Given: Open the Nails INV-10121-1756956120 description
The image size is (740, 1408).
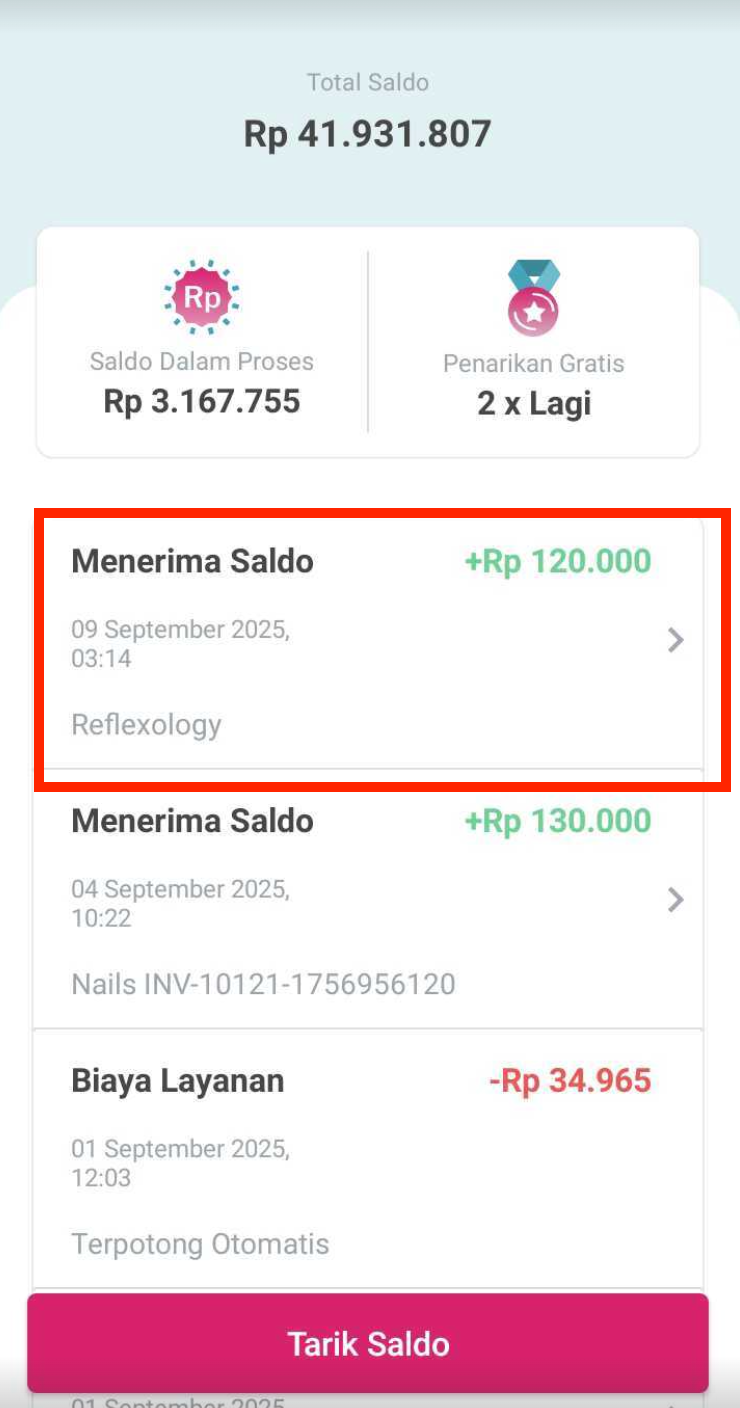Looking at the screenshot, I should [x=263, y=984].
